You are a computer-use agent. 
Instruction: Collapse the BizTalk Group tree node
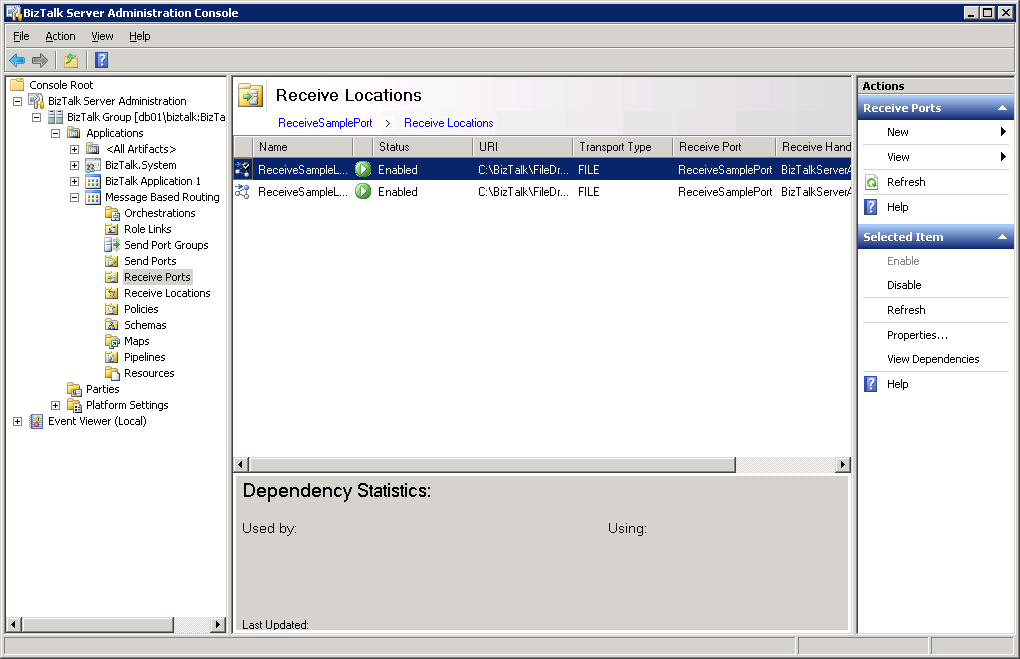36,117
